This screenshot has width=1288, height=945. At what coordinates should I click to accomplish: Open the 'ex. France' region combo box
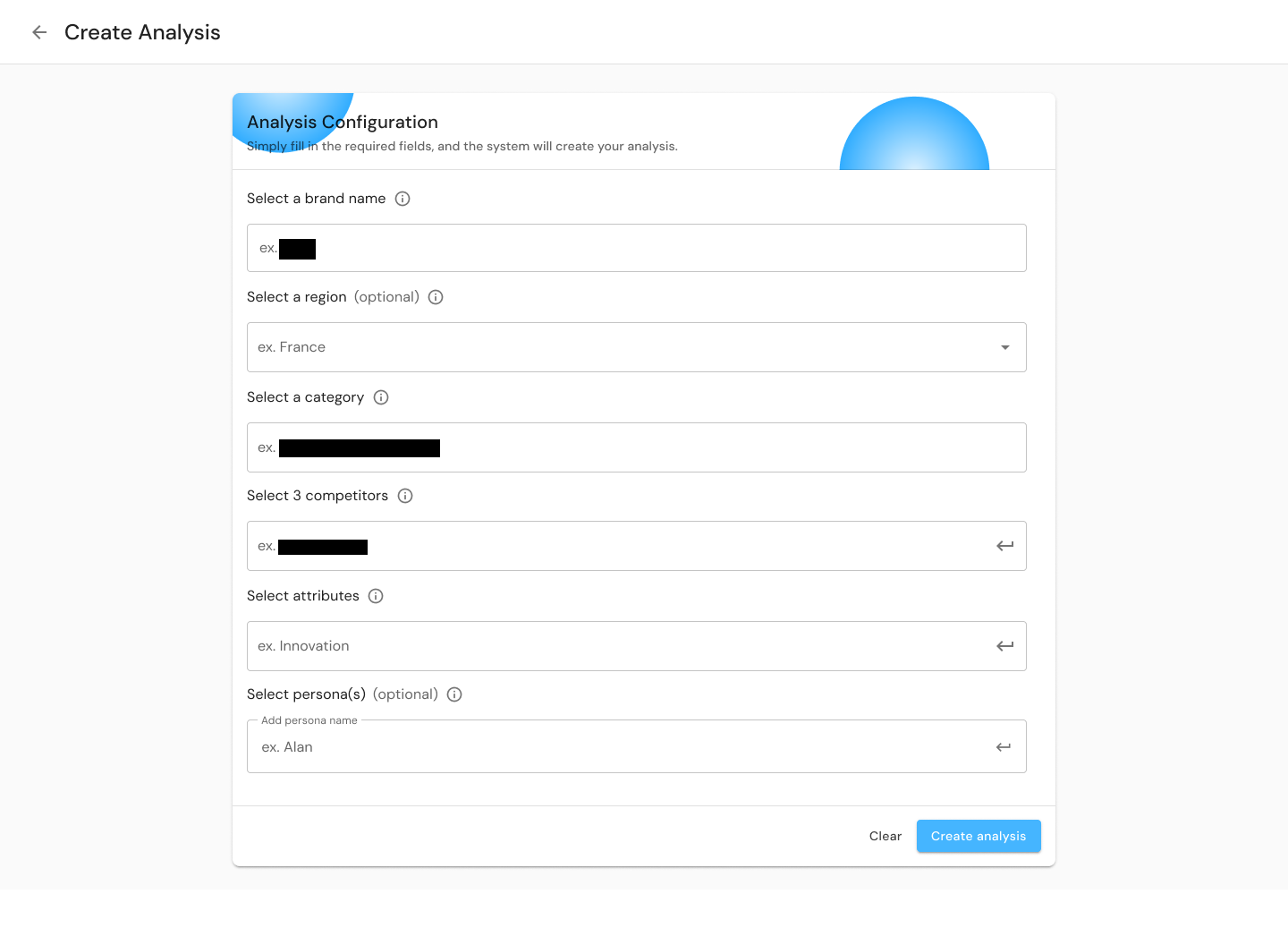[x=617, y=347]
